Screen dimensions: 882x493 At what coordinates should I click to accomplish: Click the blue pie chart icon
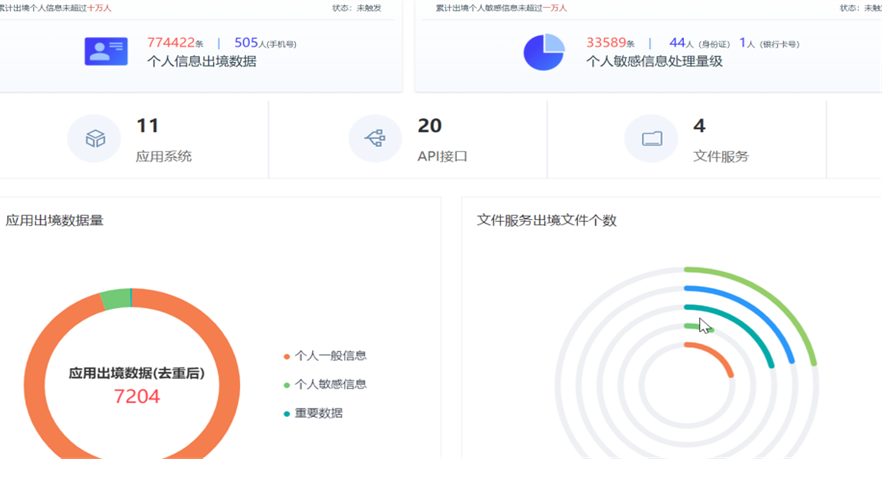point(544,52)
